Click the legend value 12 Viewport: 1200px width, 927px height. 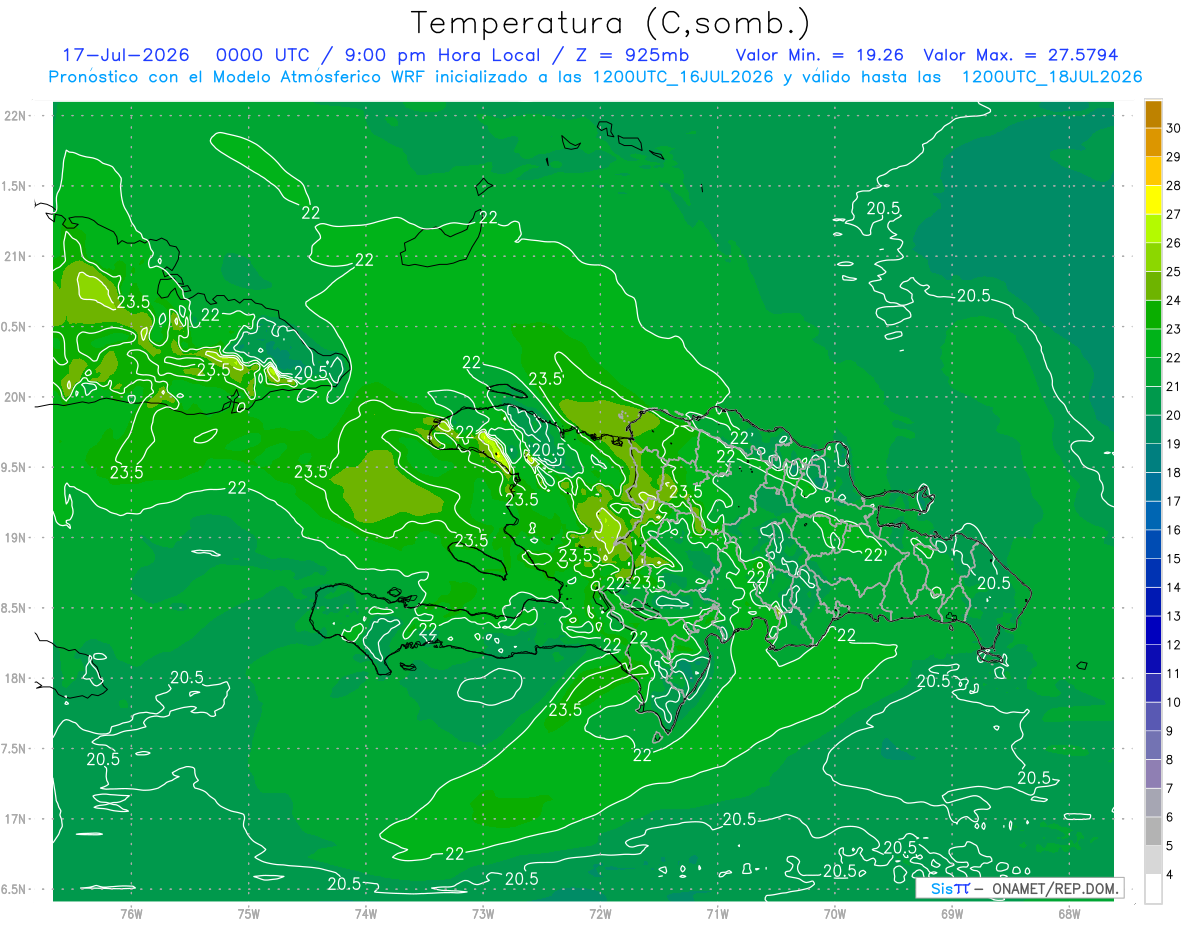click(1174, 645)
